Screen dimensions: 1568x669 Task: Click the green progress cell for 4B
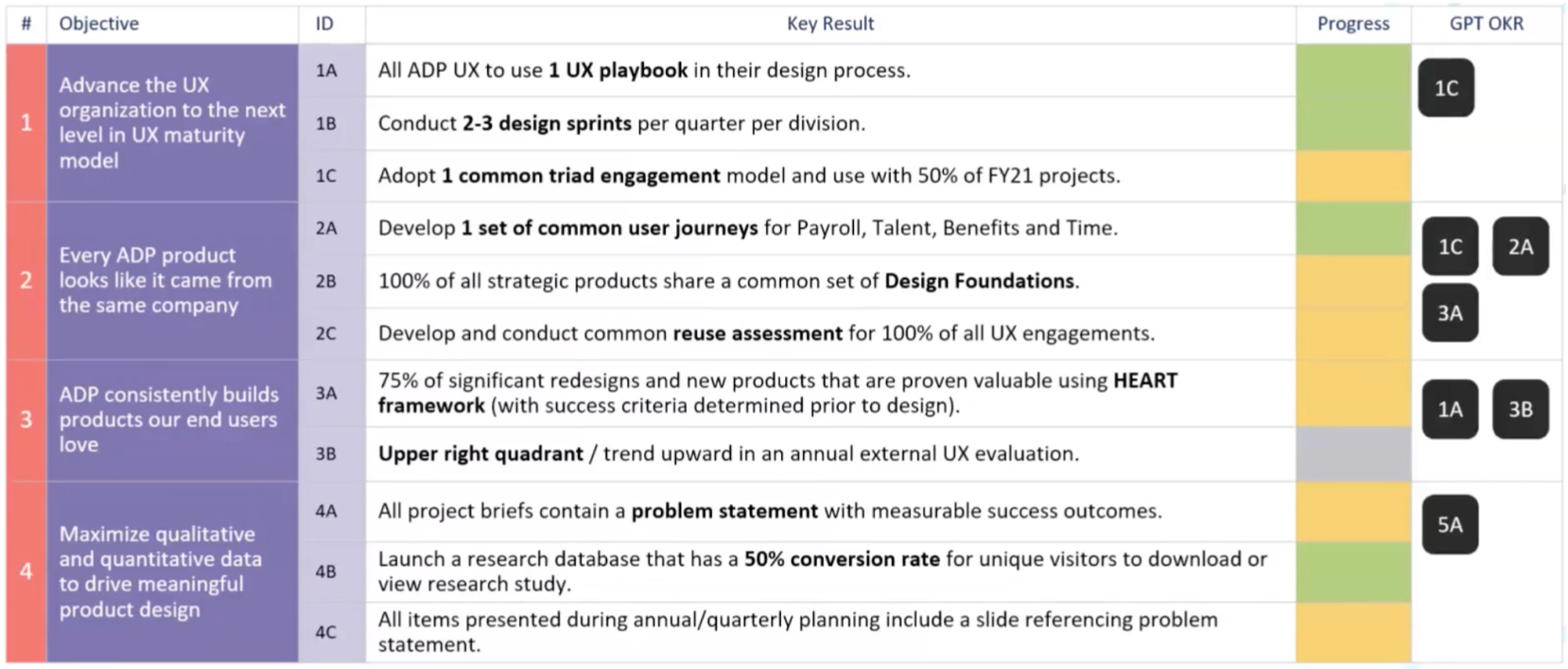[1353, 572]
